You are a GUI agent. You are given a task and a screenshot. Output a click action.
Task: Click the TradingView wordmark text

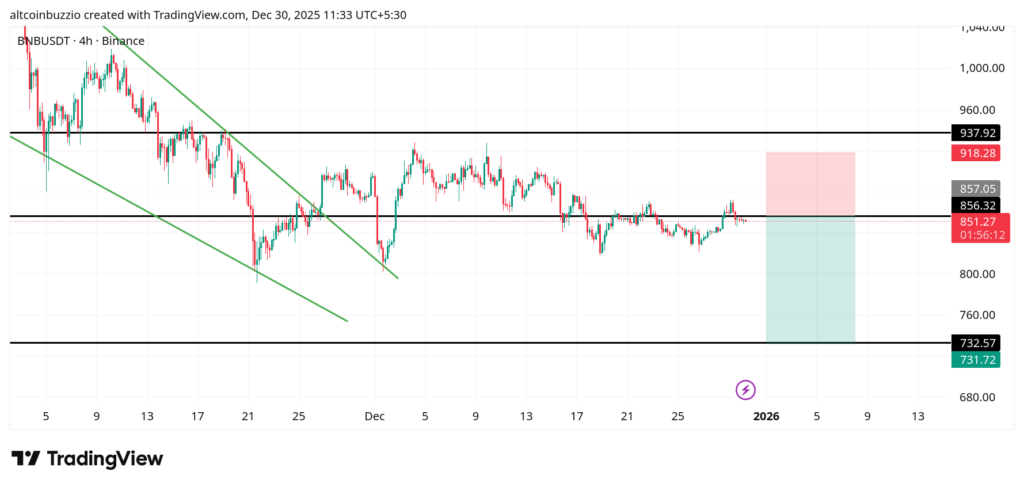click(x=105, y=459)
